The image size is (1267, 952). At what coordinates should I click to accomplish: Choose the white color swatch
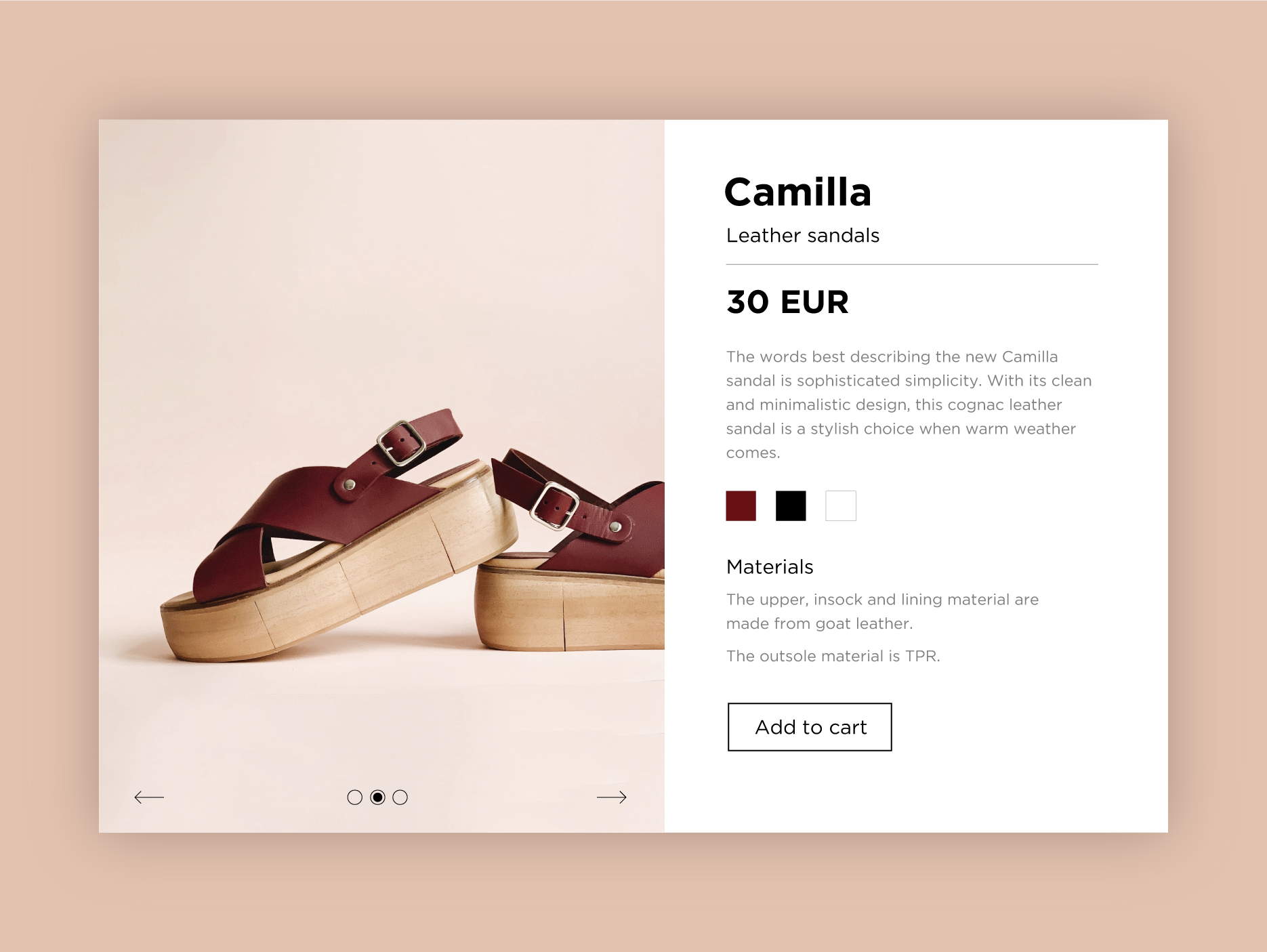point(841,506)
